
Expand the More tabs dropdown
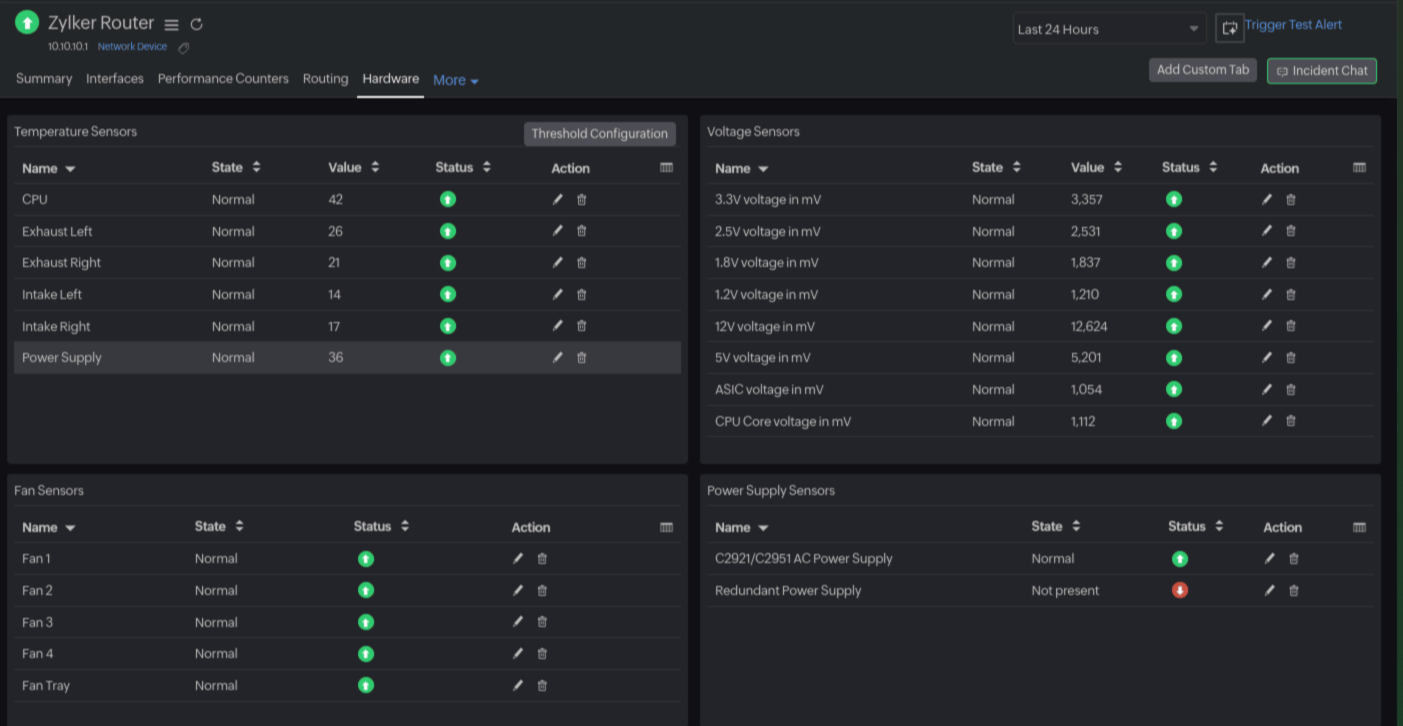pos(455,80)
